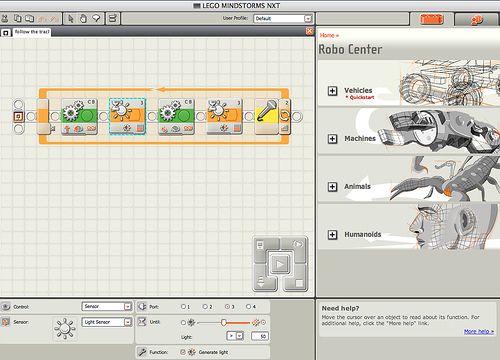Select the pan hand tool
This screenshot has height=360, width=500.
pos(83,19)
